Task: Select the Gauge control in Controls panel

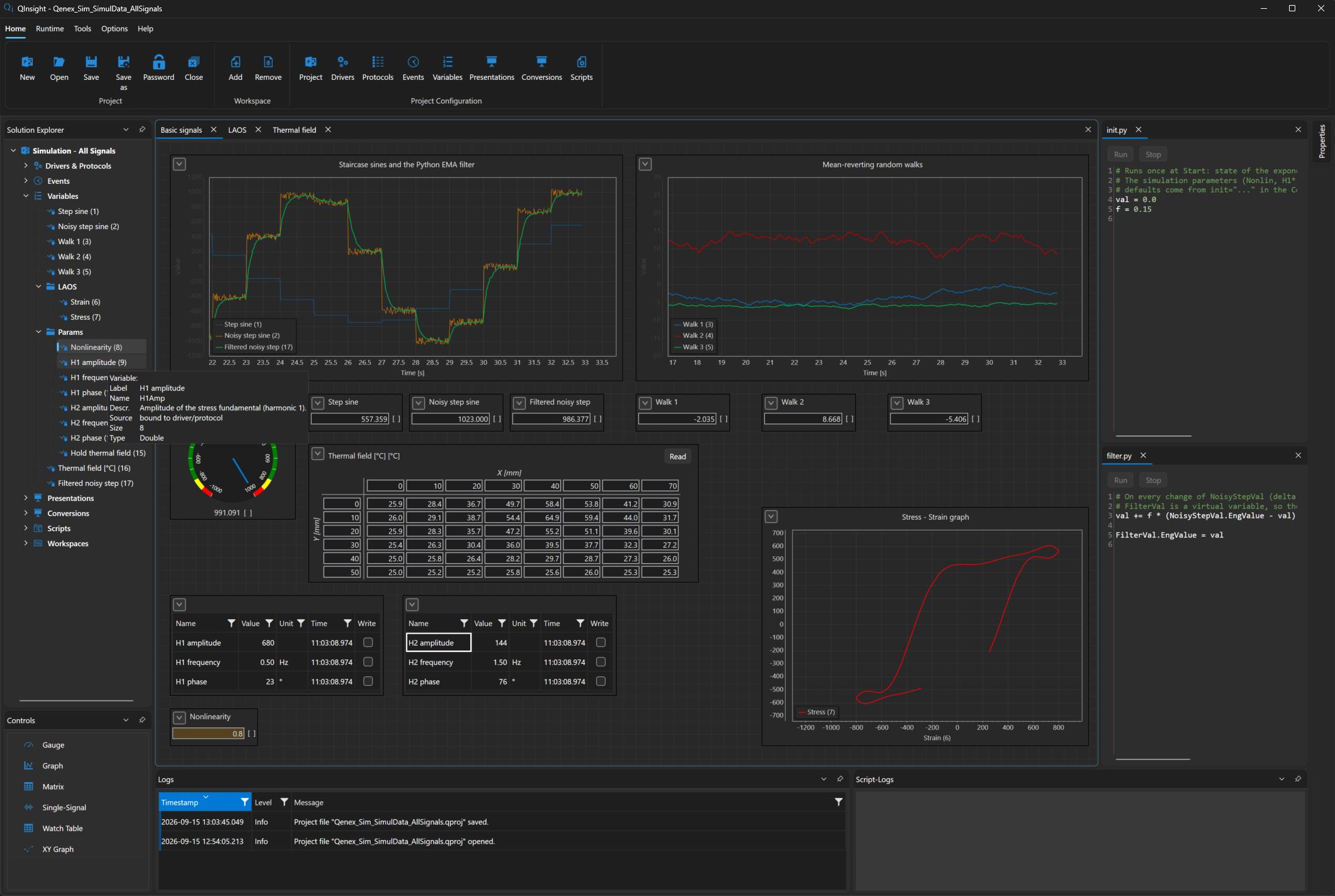Action: click(54, 745)
